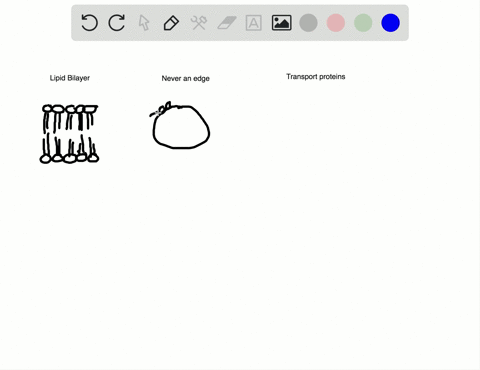Choose the light green color swatch
This screenshot has height=370, width=480.
pos(363,23)
